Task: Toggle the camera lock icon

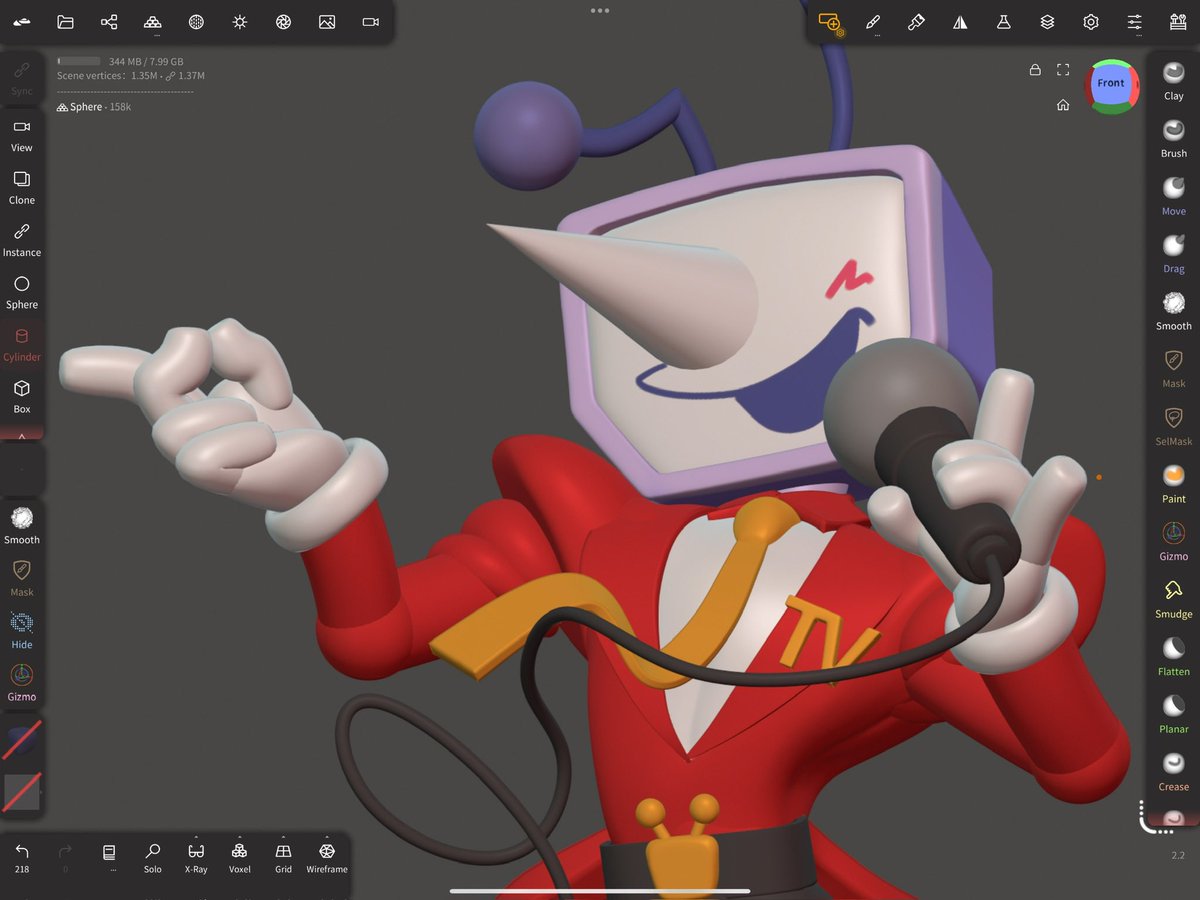Action: point(1035,70)
